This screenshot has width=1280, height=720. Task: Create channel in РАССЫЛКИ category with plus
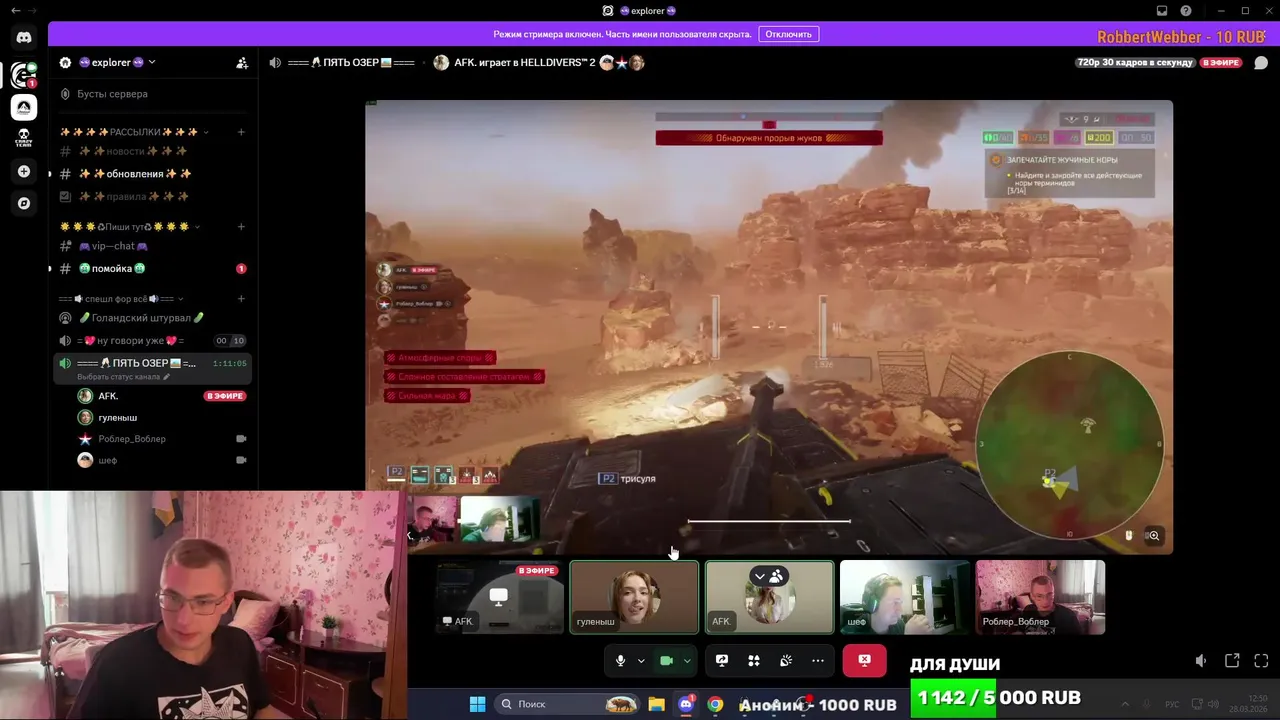point(241,132)
